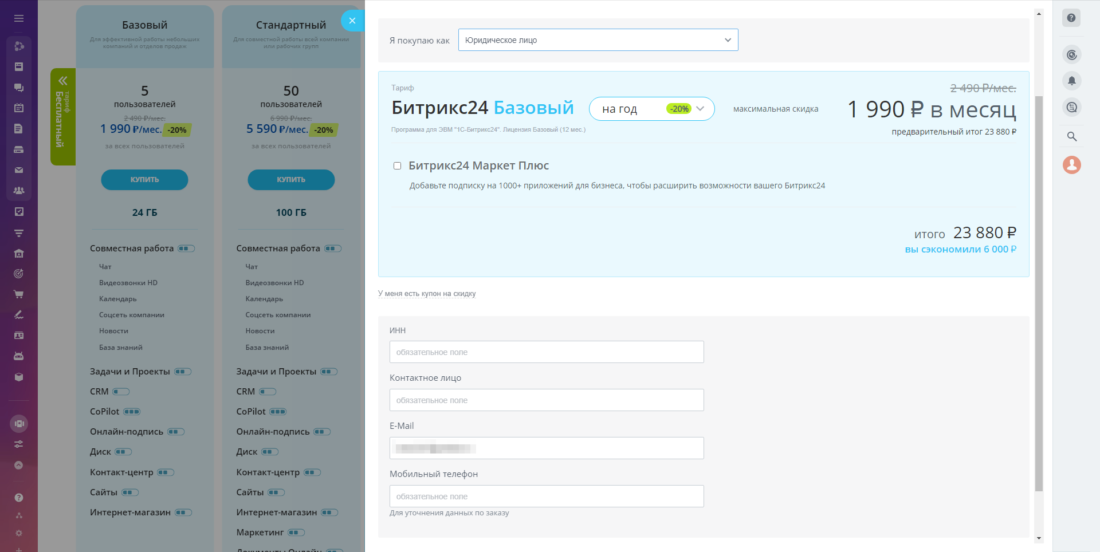This screenshot has width=1100, height=552.
Task: Open help question mark in right panel
Action: pos(1071,18)
